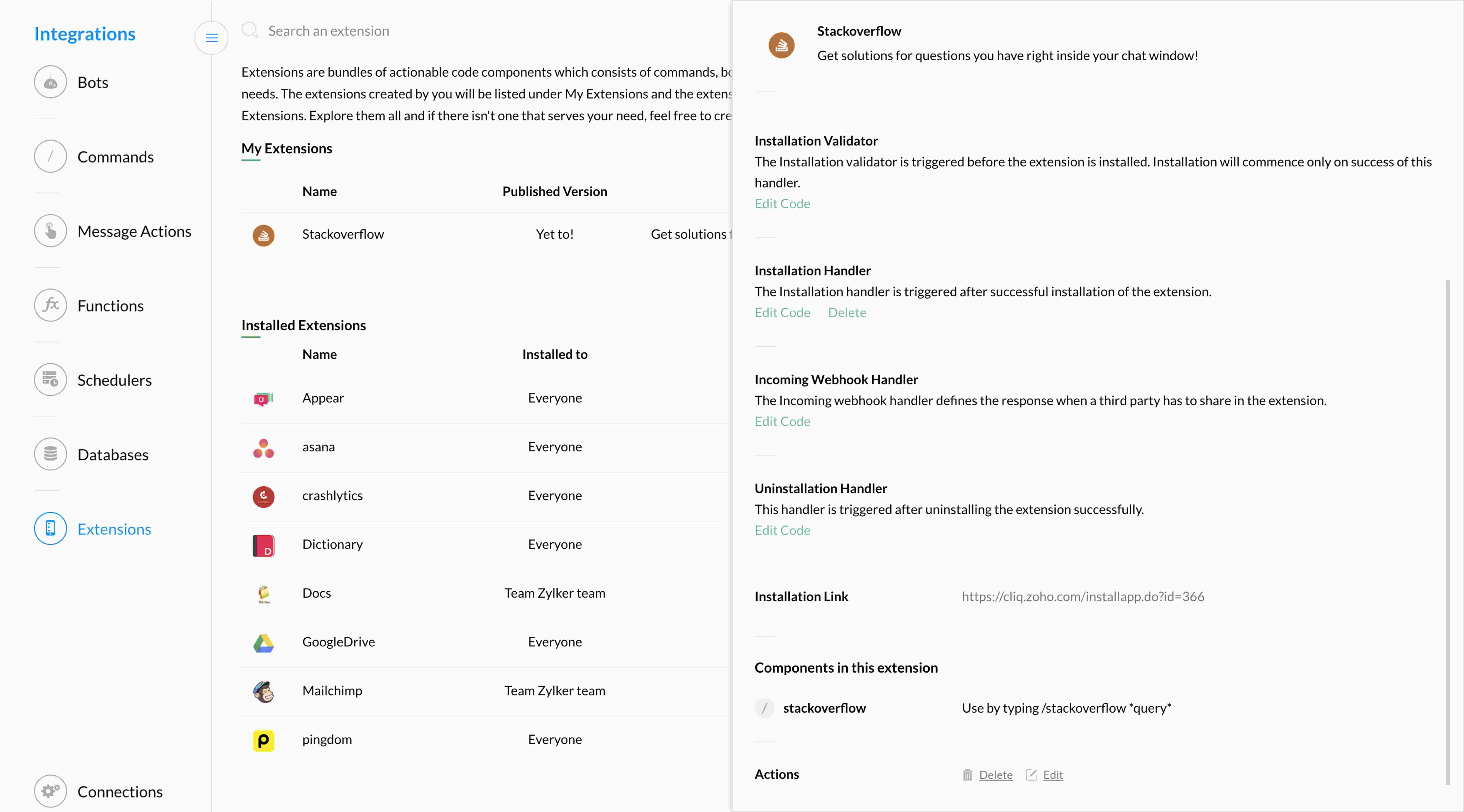1464x812 pixels.
Task: Open the Functions fx icon
Action: (51, 306)
